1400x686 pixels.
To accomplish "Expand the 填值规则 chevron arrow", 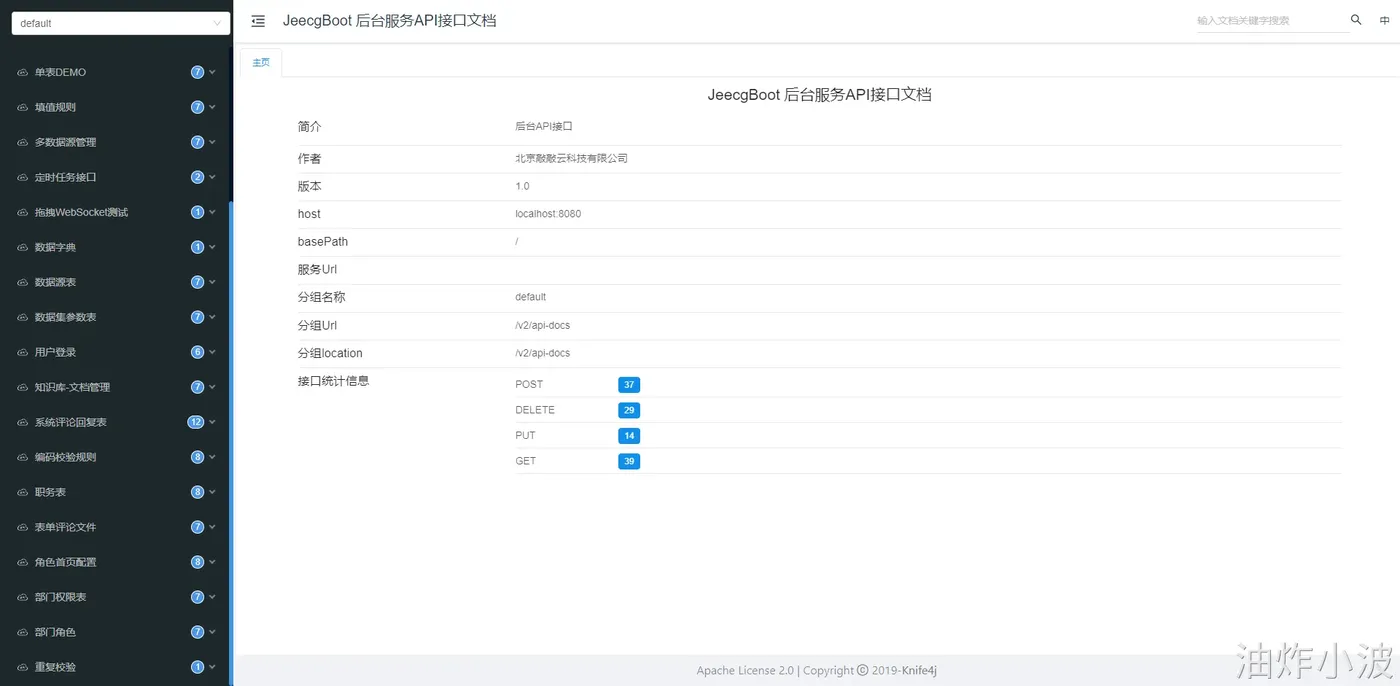I will click(x=212, y=107).
